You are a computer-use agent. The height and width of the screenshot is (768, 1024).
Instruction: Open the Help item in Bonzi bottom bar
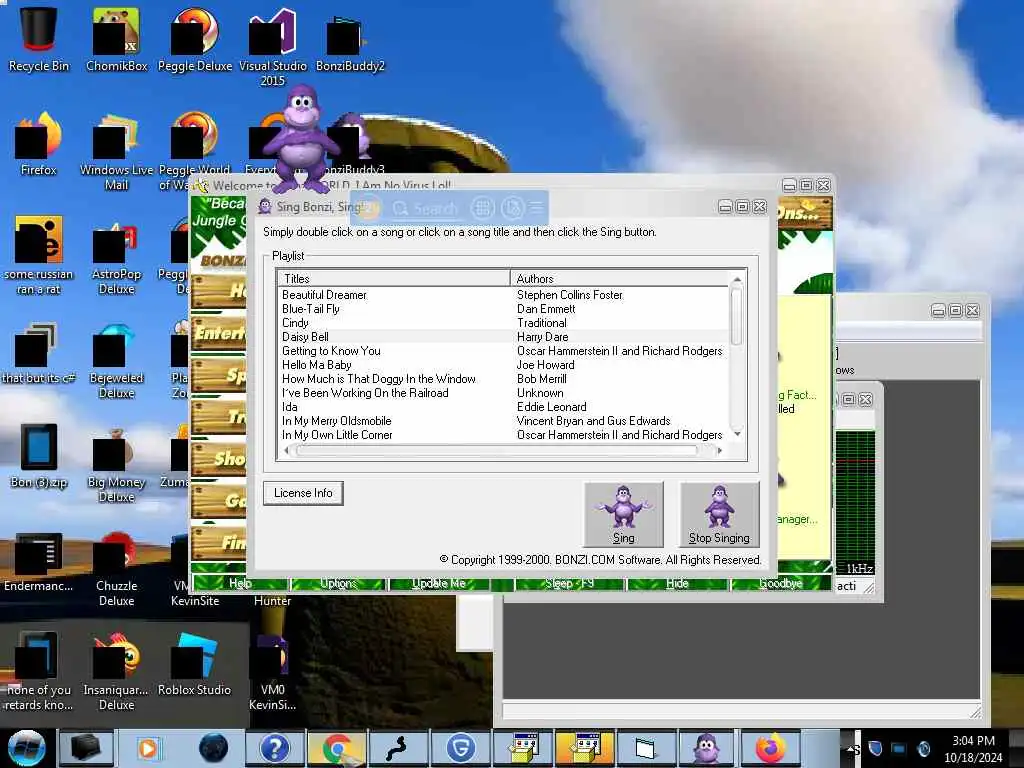[x=240, y=583]
